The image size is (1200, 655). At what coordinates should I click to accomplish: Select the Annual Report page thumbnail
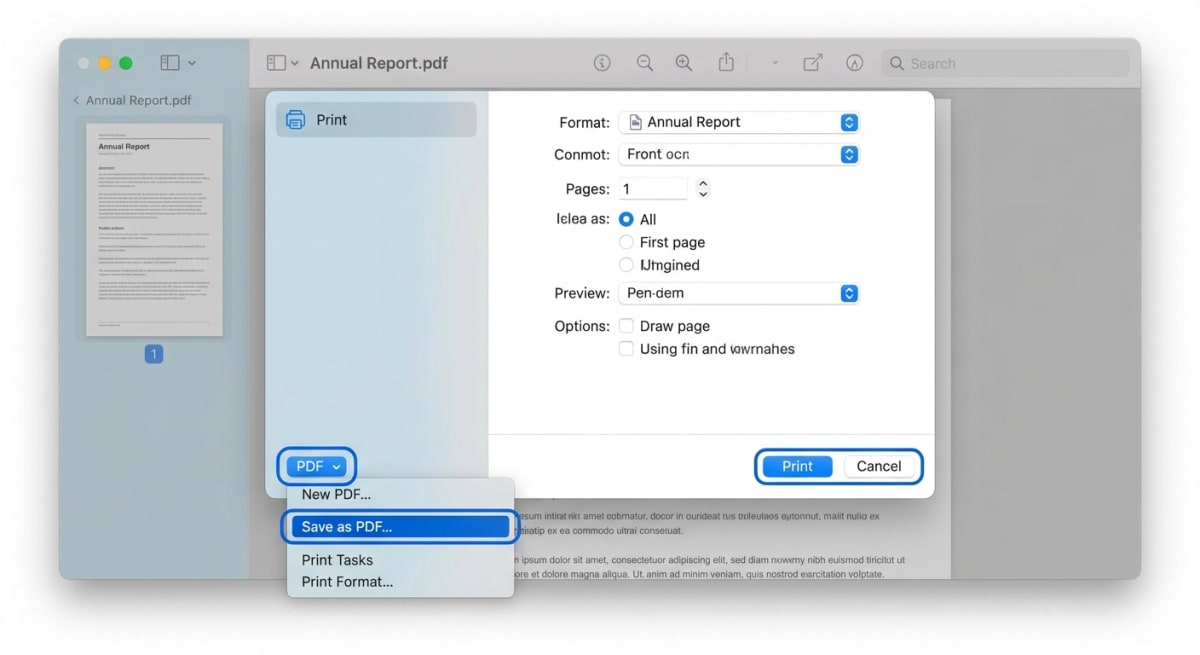(x=154, y=228)
